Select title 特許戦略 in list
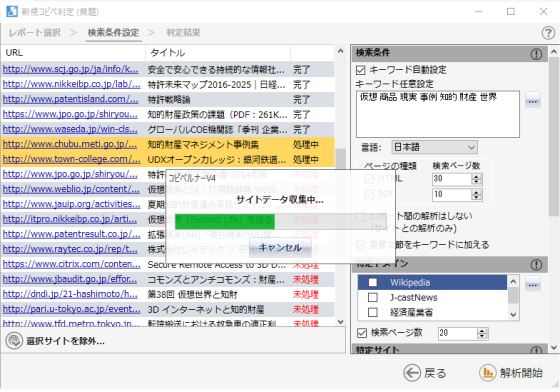The image size is (560, 392). [169, 100]
